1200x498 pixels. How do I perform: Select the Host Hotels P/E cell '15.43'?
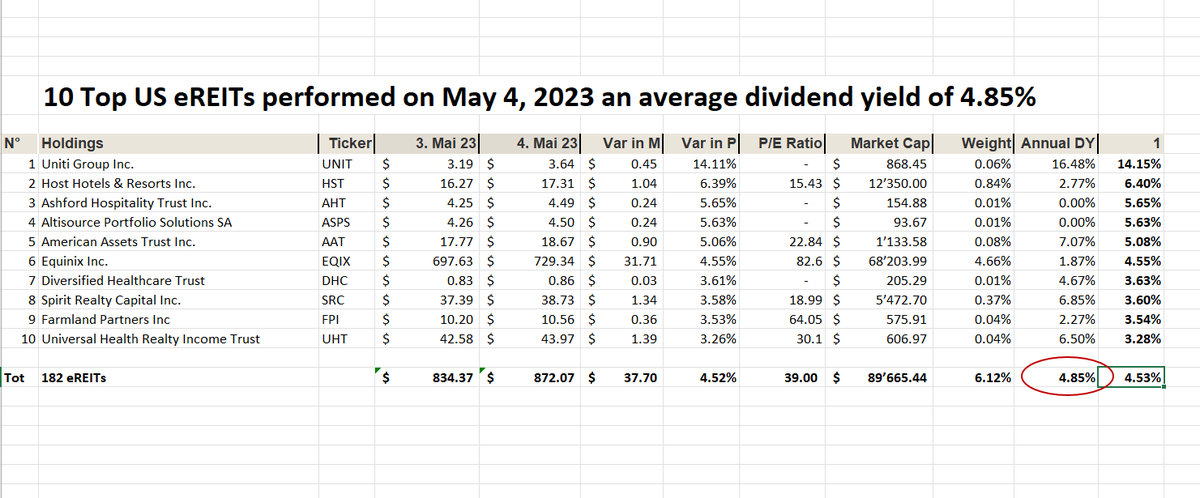784,183
